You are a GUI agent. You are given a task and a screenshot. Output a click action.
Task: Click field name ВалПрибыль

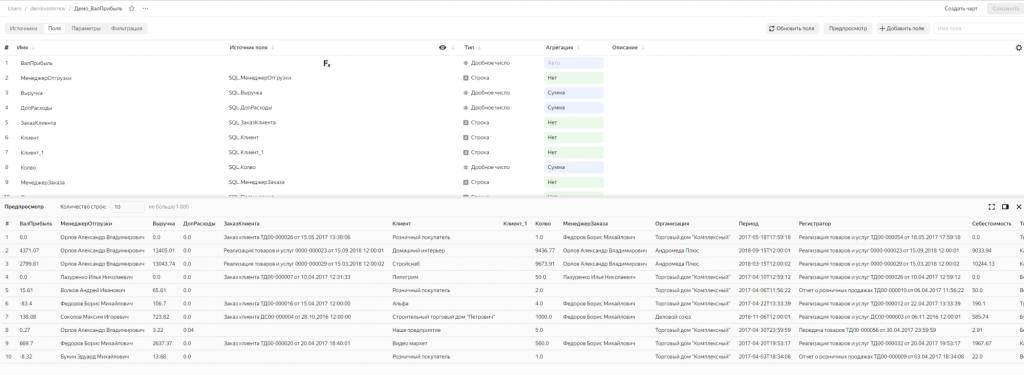tap(37, 63)
